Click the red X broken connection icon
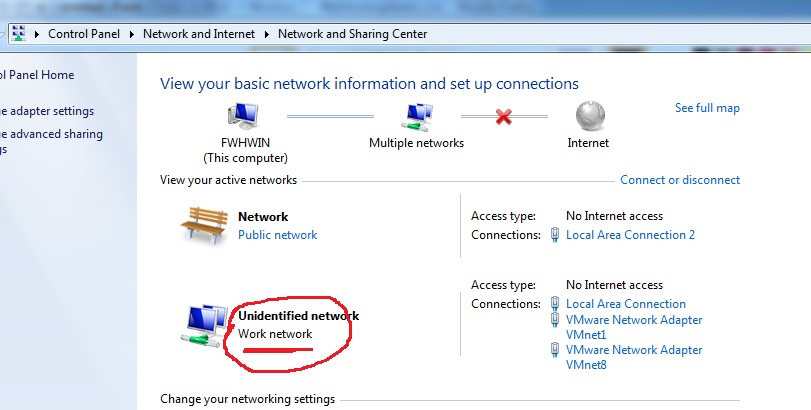This screenshot has width=811, height=410. [x=503, y=117]
